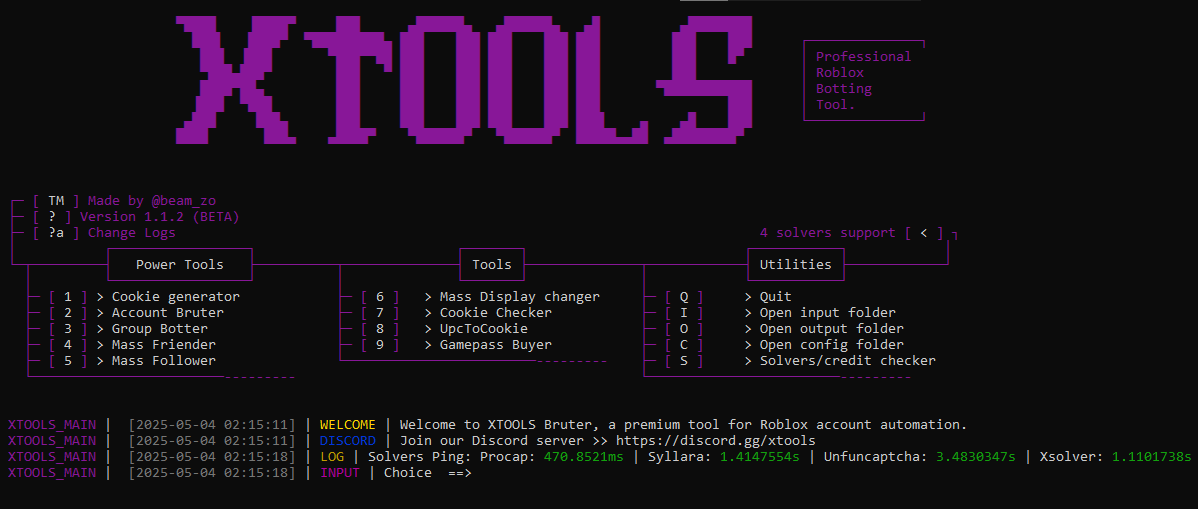The height and width of the screenshot is (509, 1198).
Task: Select the Cookie generator menu option
Action: pos(176,297)
